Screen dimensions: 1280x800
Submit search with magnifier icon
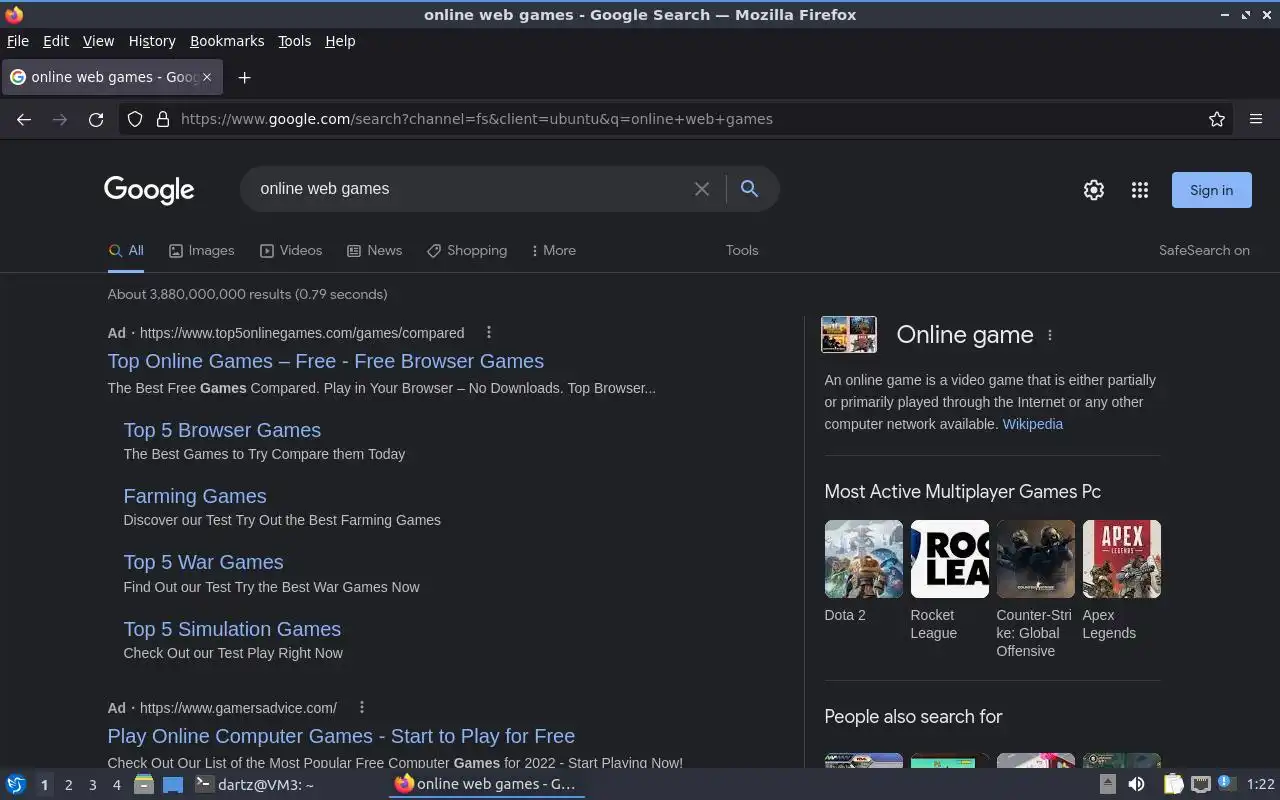(749, 189)
